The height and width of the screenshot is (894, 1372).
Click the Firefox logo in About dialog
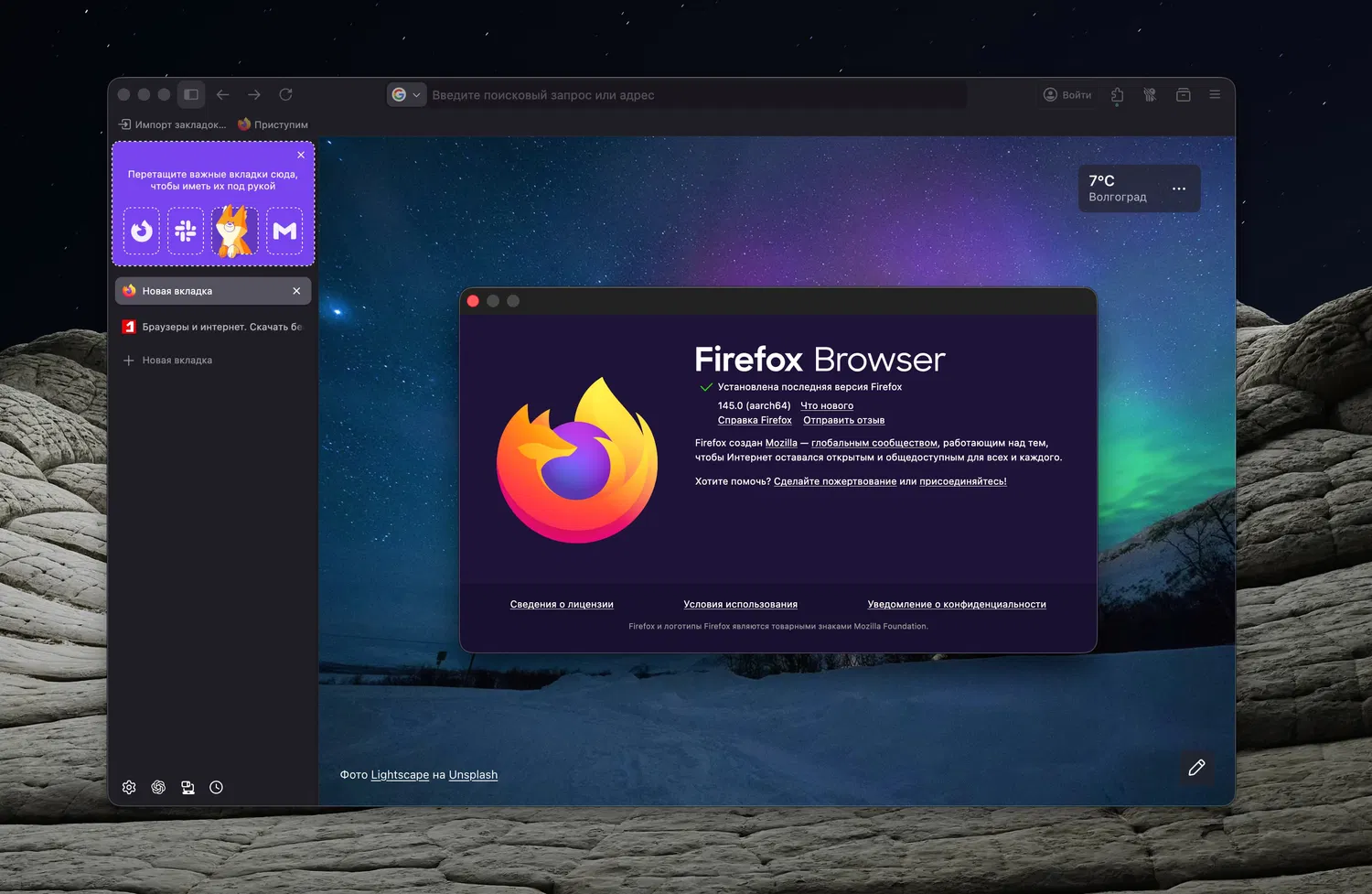click(577, 460)
